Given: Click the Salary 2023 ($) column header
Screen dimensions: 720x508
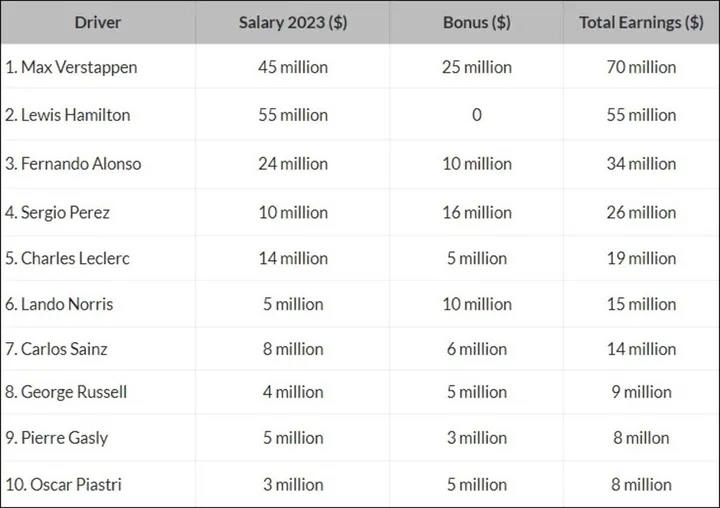Looking at the screenshot, I should [x=293, y=23].
